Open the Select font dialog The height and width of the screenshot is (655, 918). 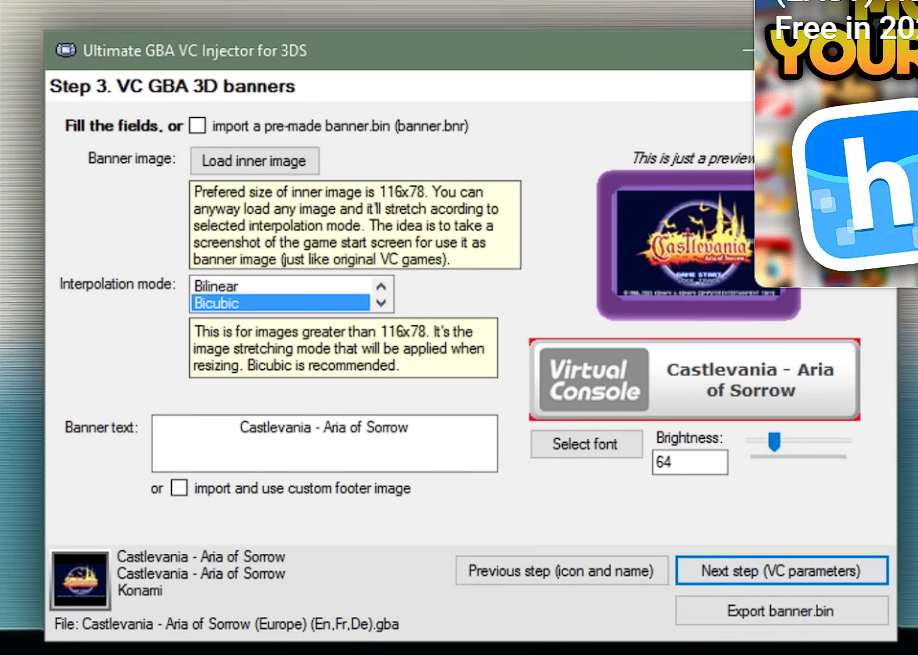[586, 444]
